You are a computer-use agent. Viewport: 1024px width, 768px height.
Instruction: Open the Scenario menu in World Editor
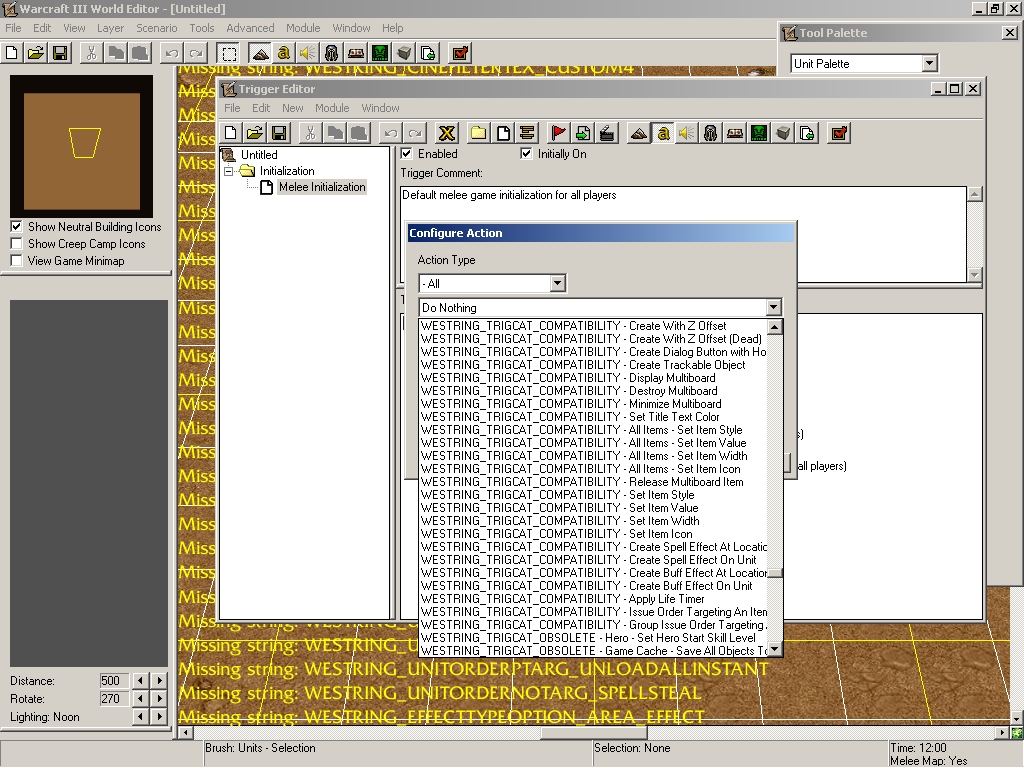pyautogui.click(x=156, y=28)
